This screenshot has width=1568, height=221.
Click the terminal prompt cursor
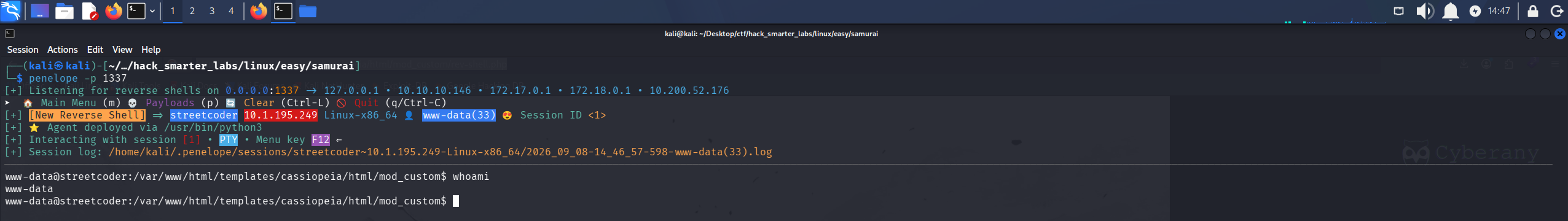(456, 201)
